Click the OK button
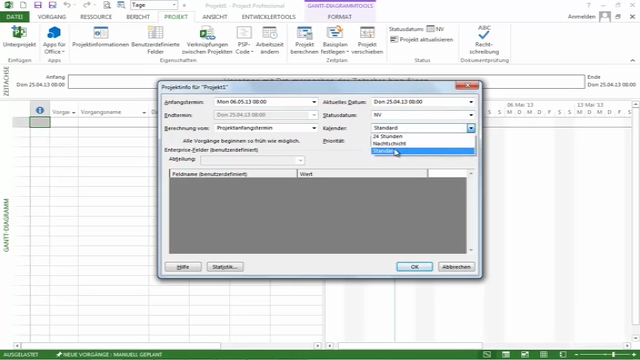640x360 pixels. (x=415, y=267)
